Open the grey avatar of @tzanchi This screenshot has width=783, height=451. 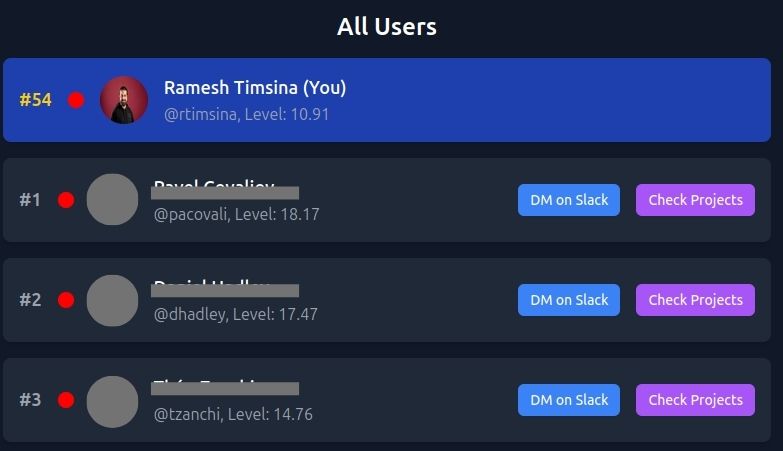[x=112, y=401]
